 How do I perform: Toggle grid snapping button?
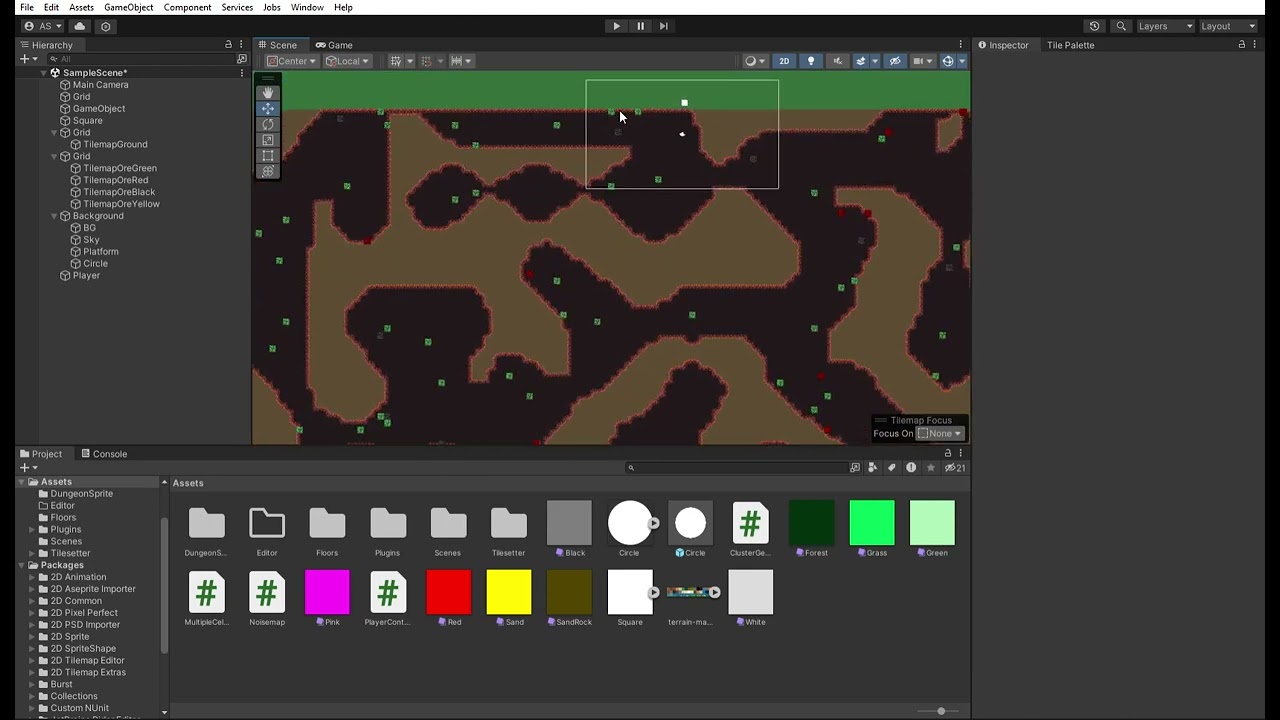427,61
